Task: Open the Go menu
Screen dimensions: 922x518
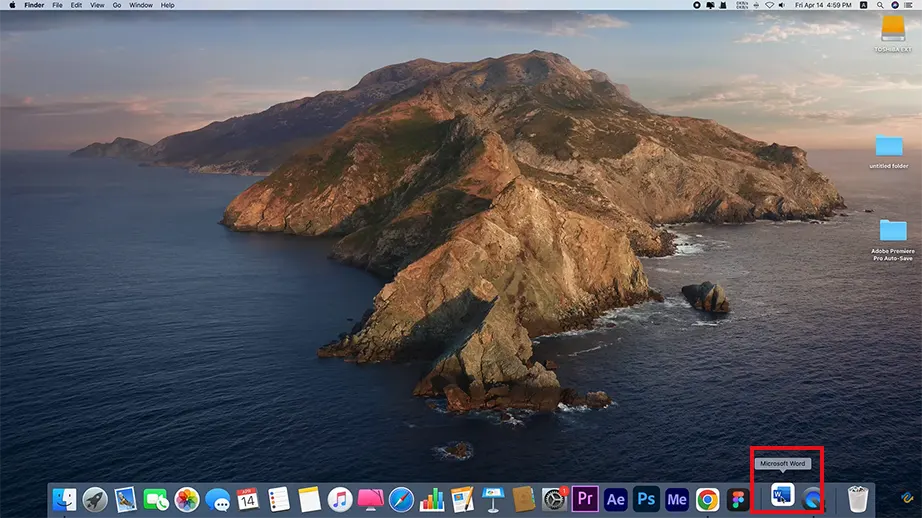Action: tap(117, 5)
